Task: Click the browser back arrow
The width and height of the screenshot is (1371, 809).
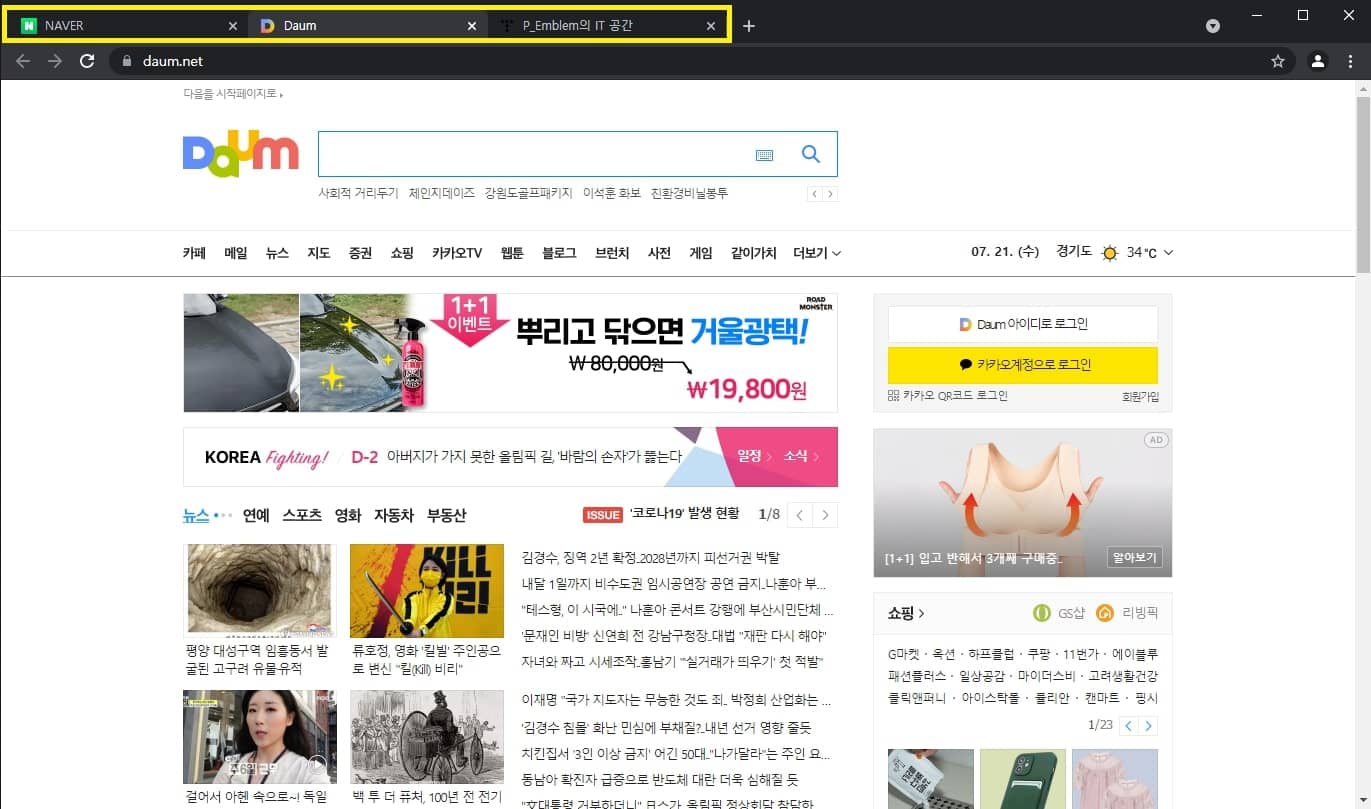Action: tap(22, 60)
